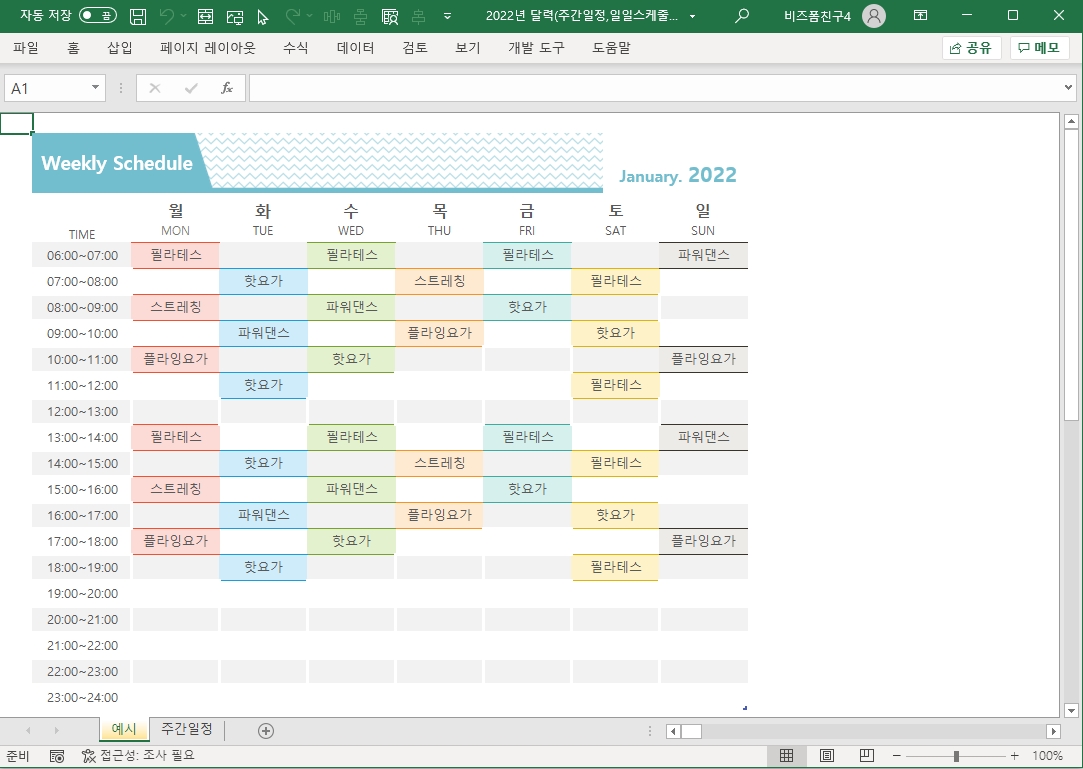Click the zoom slider handle
The height and width of the screenshot is (769, 1083).
957,756
